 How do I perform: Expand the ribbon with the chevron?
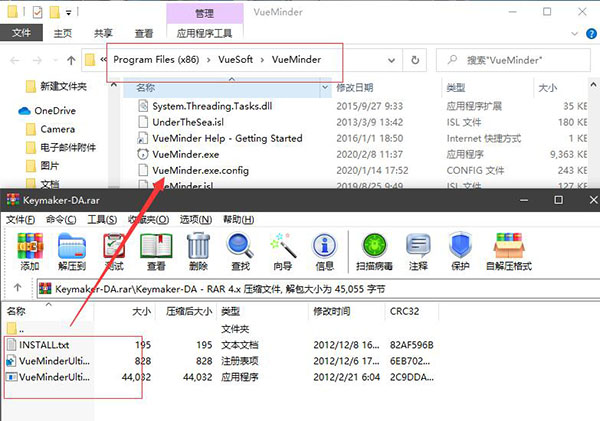click(574, 34)
